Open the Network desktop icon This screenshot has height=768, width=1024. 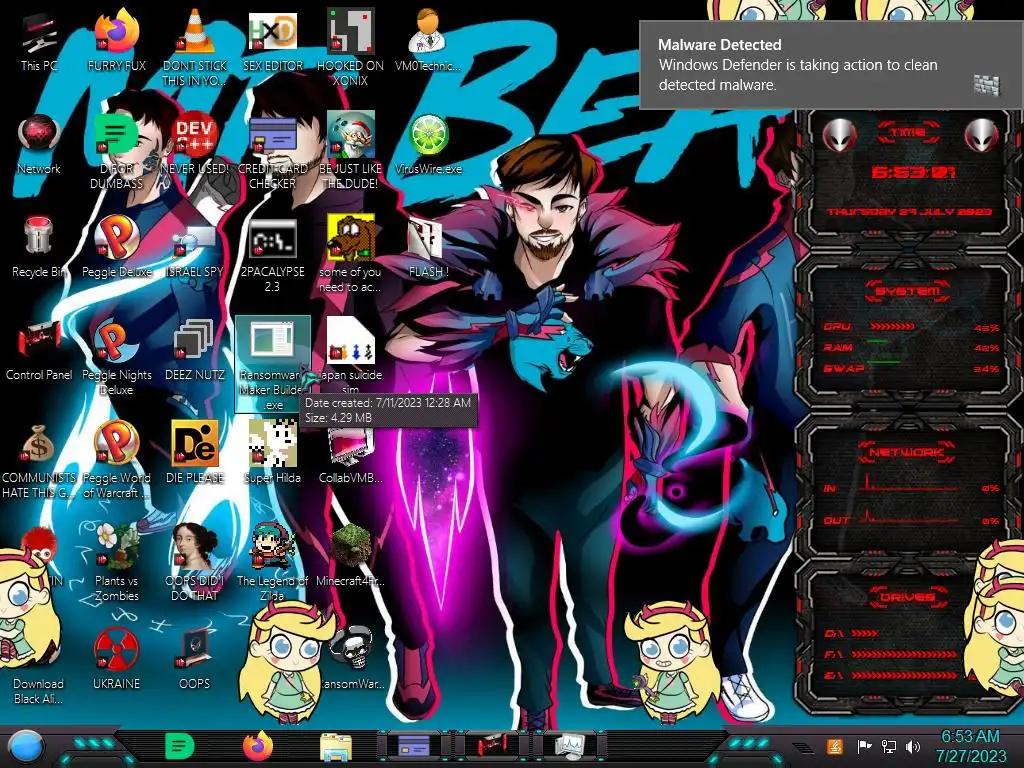[39, 142]
